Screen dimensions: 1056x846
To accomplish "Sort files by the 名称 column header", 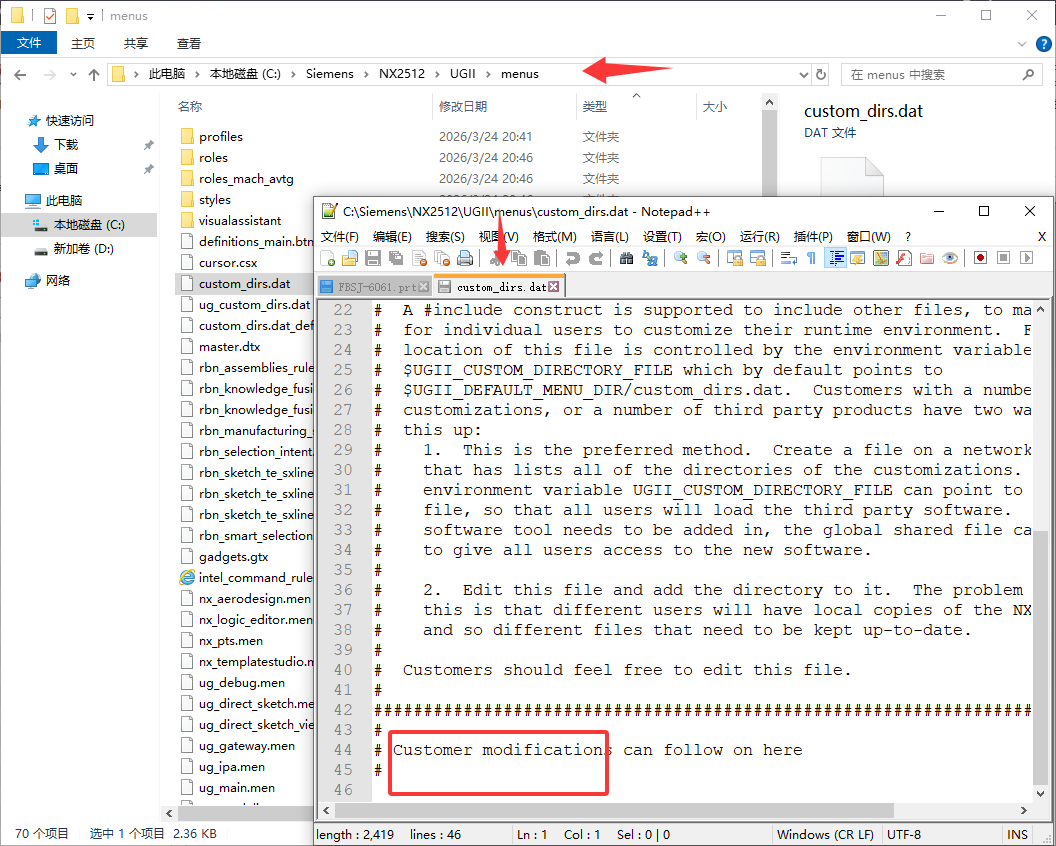I will click(190, 106).
